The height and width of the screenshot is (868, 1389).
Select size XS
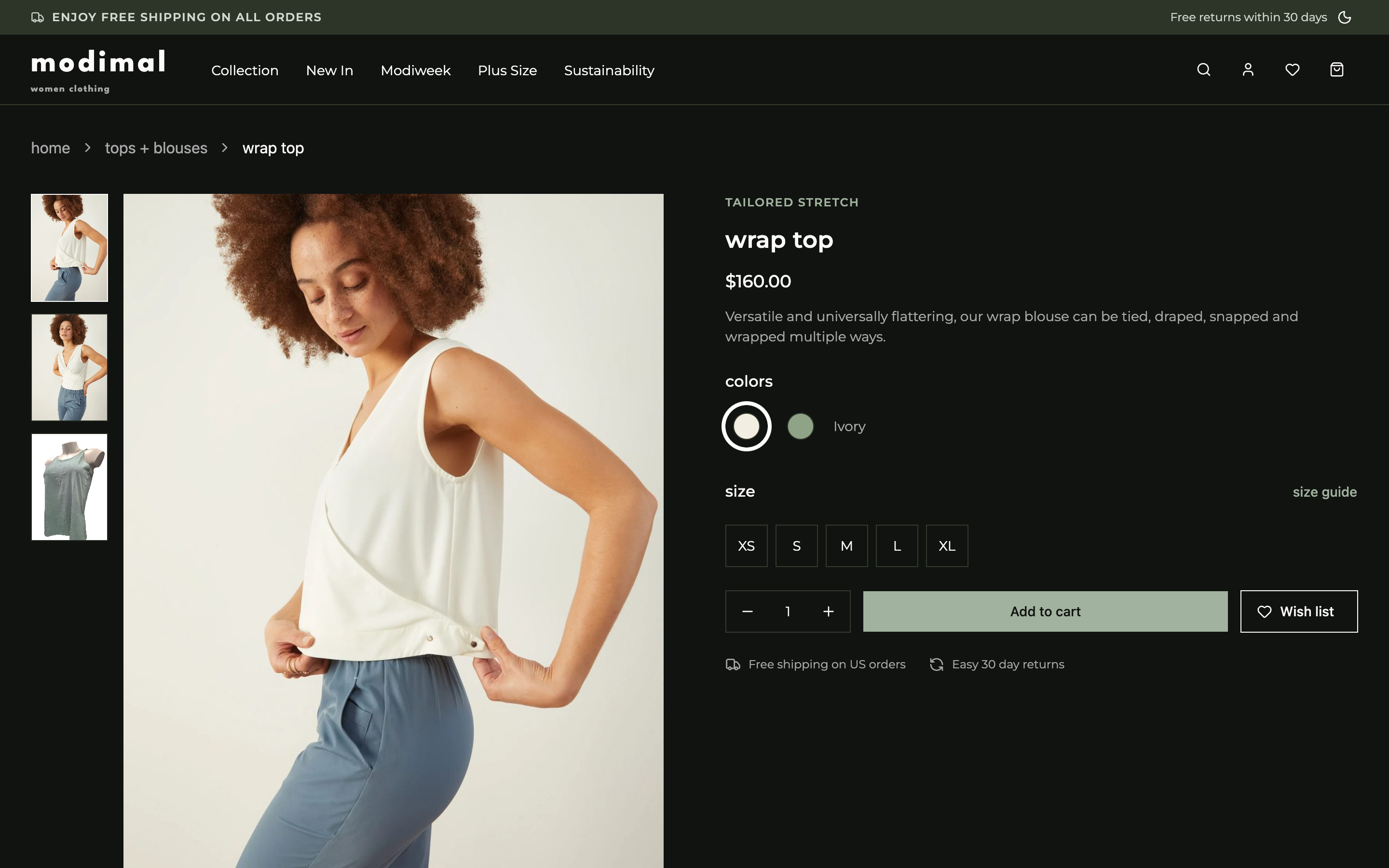[x=746, y=546]
